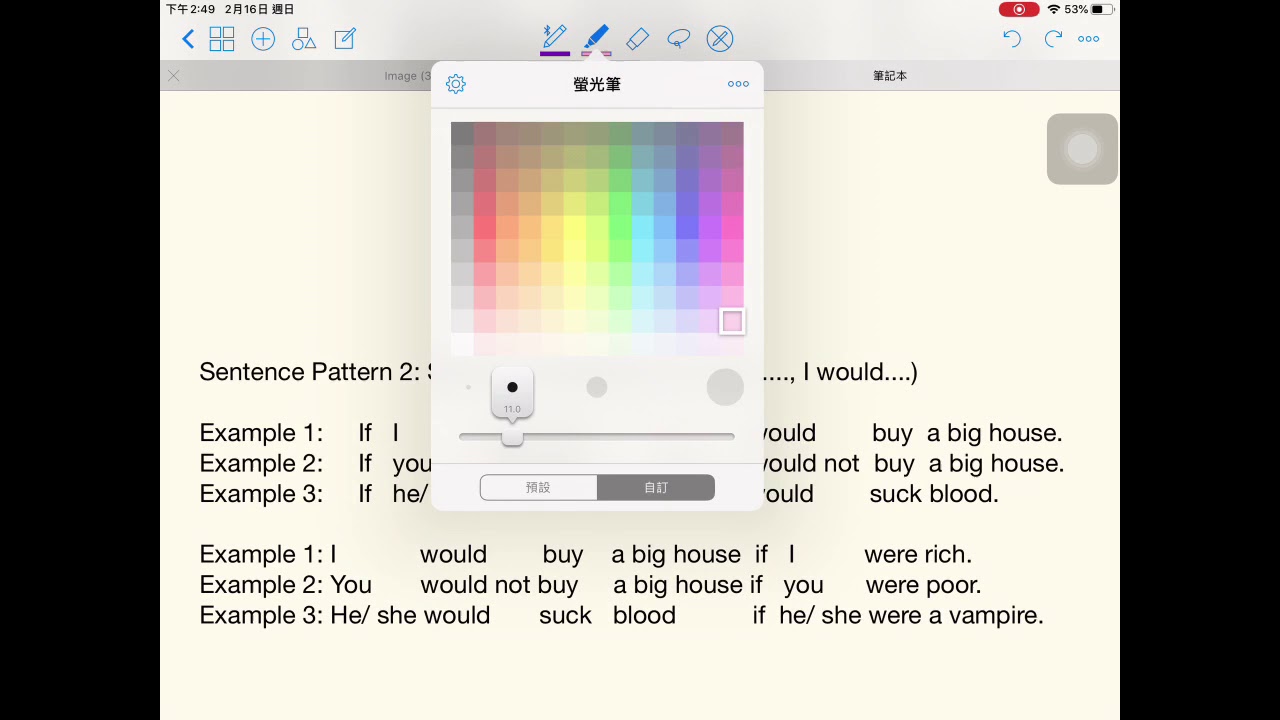Image resolution: width=1280 pixels, height=720 pixels.
Task: Tap the circled X close tools icon
Action: [720, 39]
